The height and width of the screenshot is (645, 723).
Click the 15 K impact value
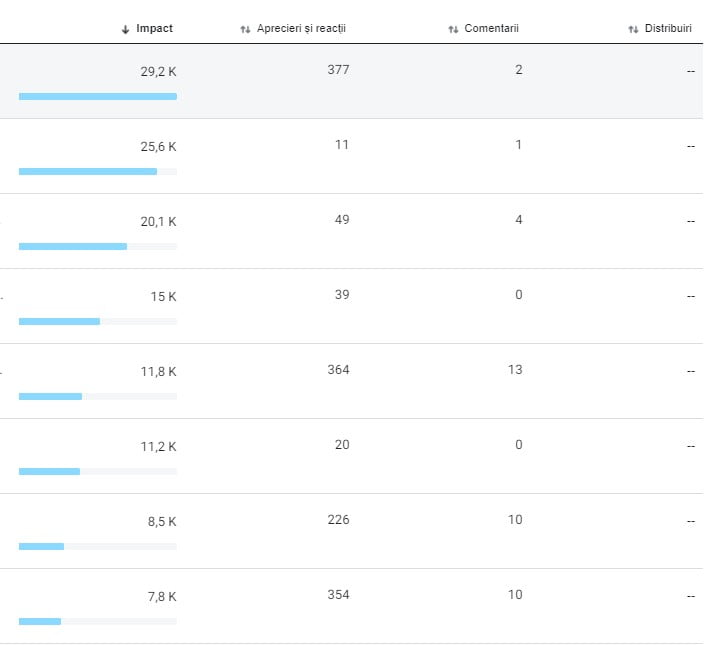click(x=163, y=297)
